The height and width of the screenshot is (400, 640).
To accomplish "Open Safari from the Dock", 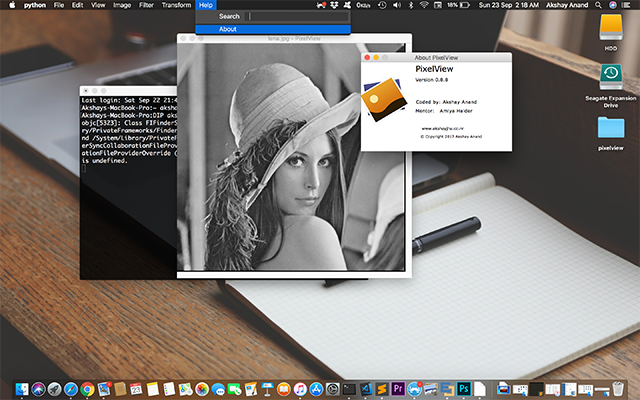I will click(71, 389).
